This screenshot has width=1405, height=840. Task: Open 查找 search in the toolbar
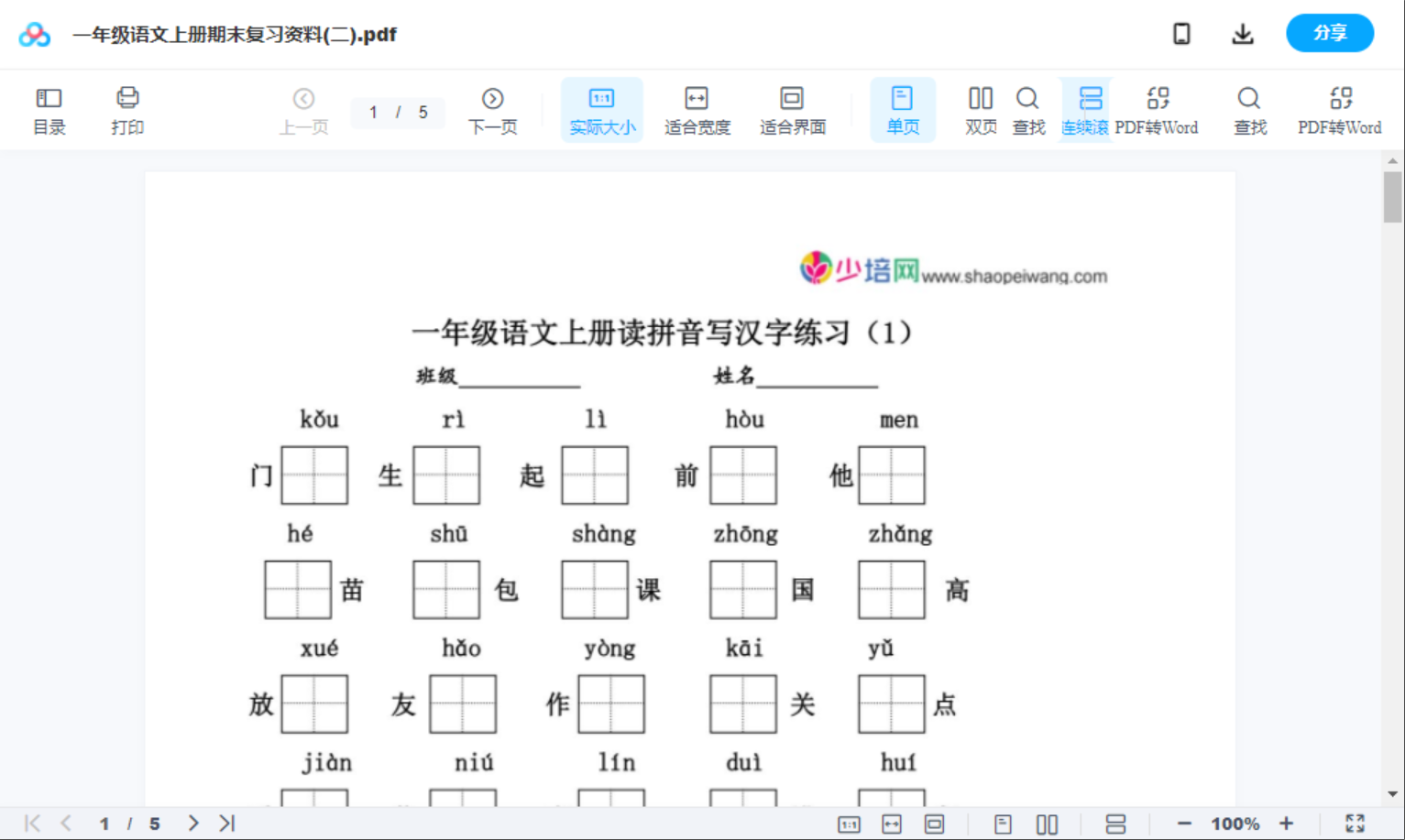(1028, 109)
